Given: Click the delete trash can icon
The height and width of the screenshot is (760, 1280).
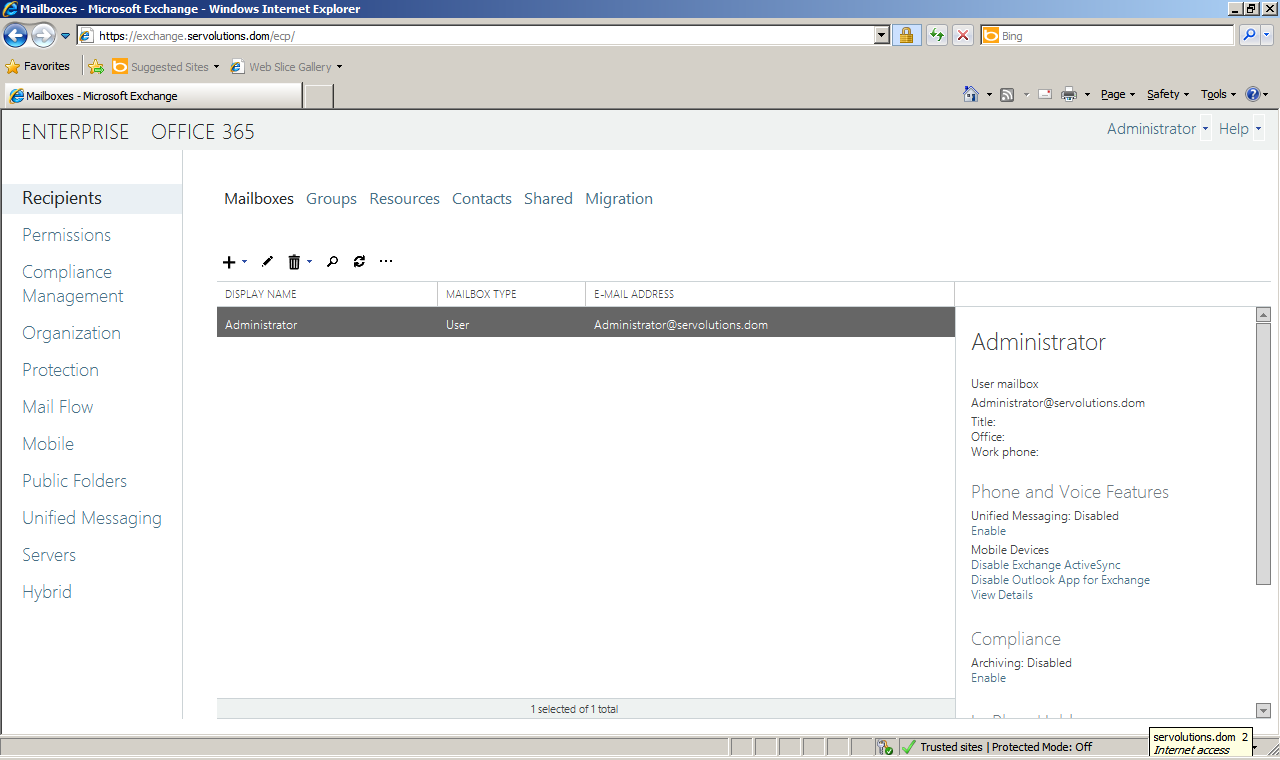Looking at the screenshot, I should tap(294, 262).
